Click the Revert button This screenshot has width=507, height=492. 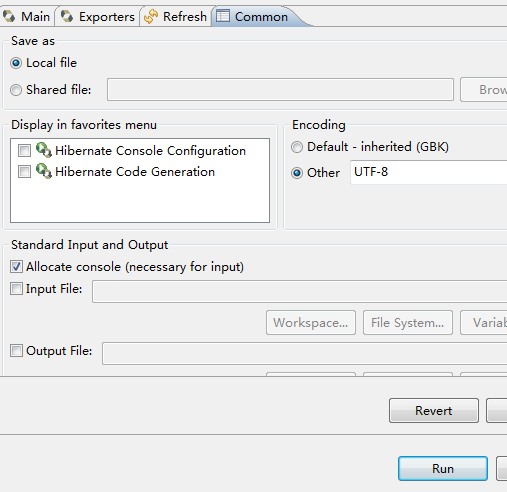tap(434, 411)
